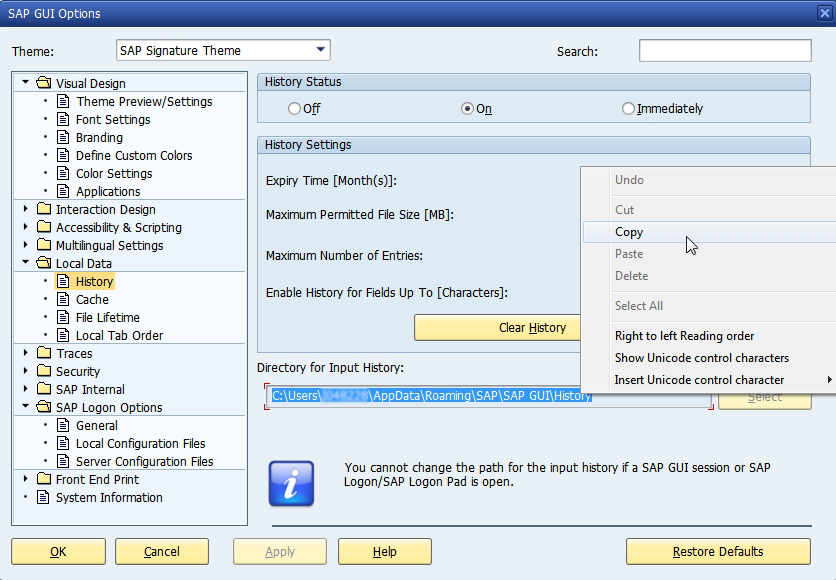
Task: Set History Status to Off
Action: 294,109
